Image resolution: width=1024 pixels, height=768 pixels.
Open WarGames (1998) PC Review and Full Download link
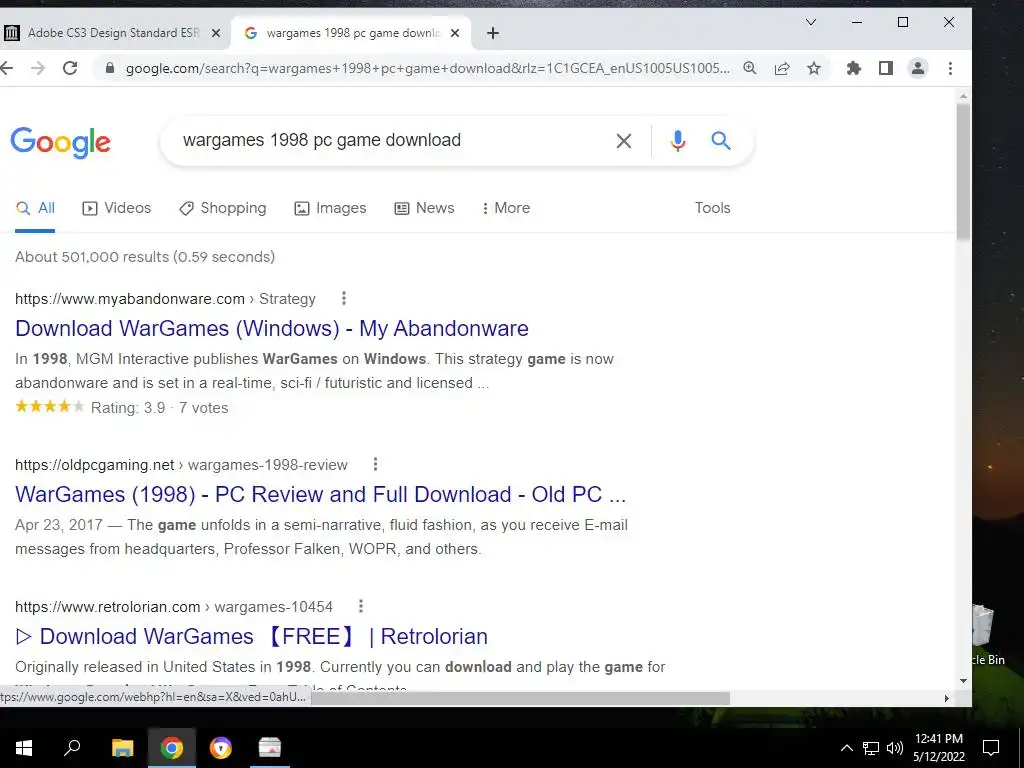pyautogui.click(x=321, y=494)
